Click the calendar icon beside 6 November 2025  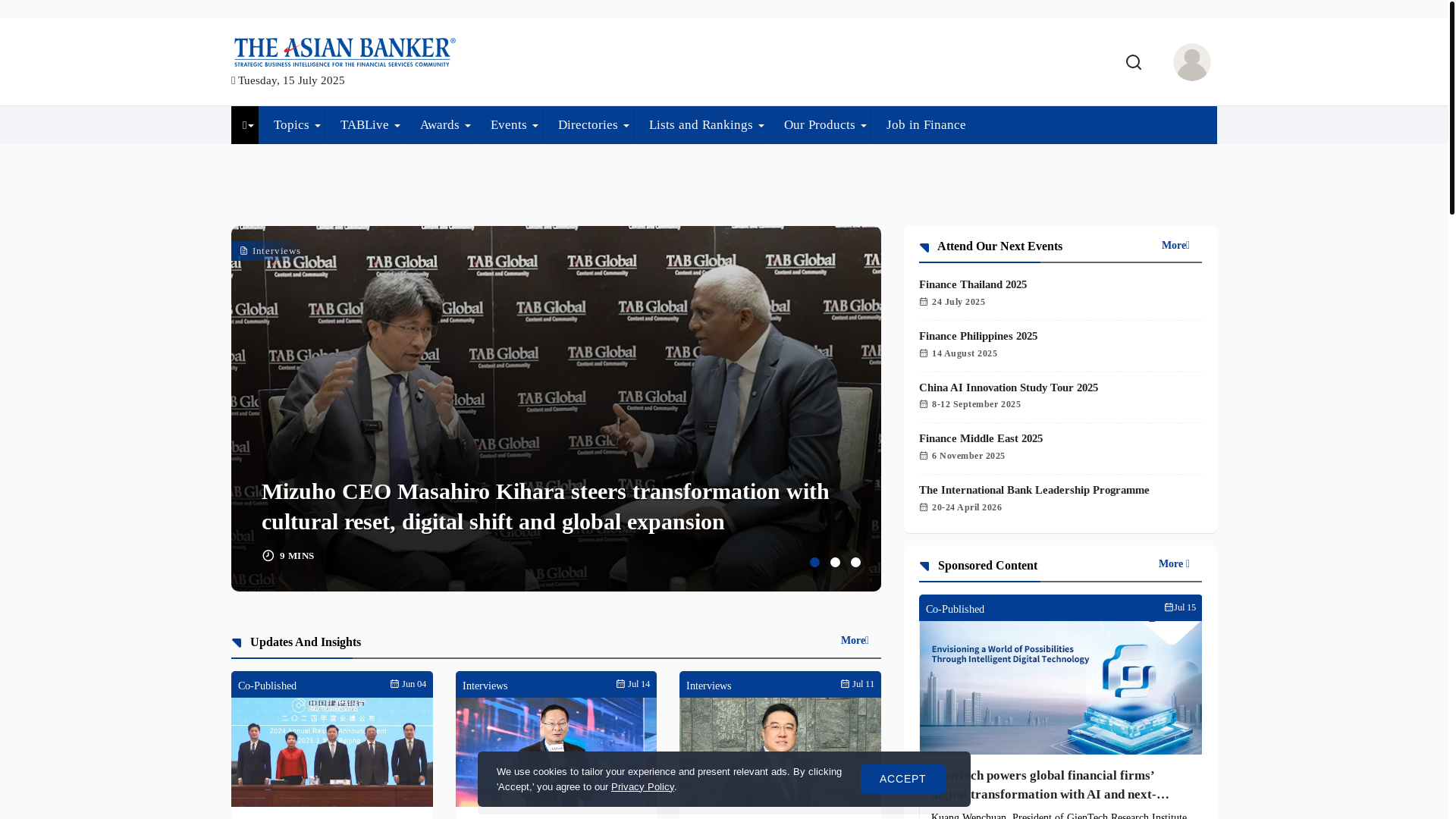pos(924,456)
